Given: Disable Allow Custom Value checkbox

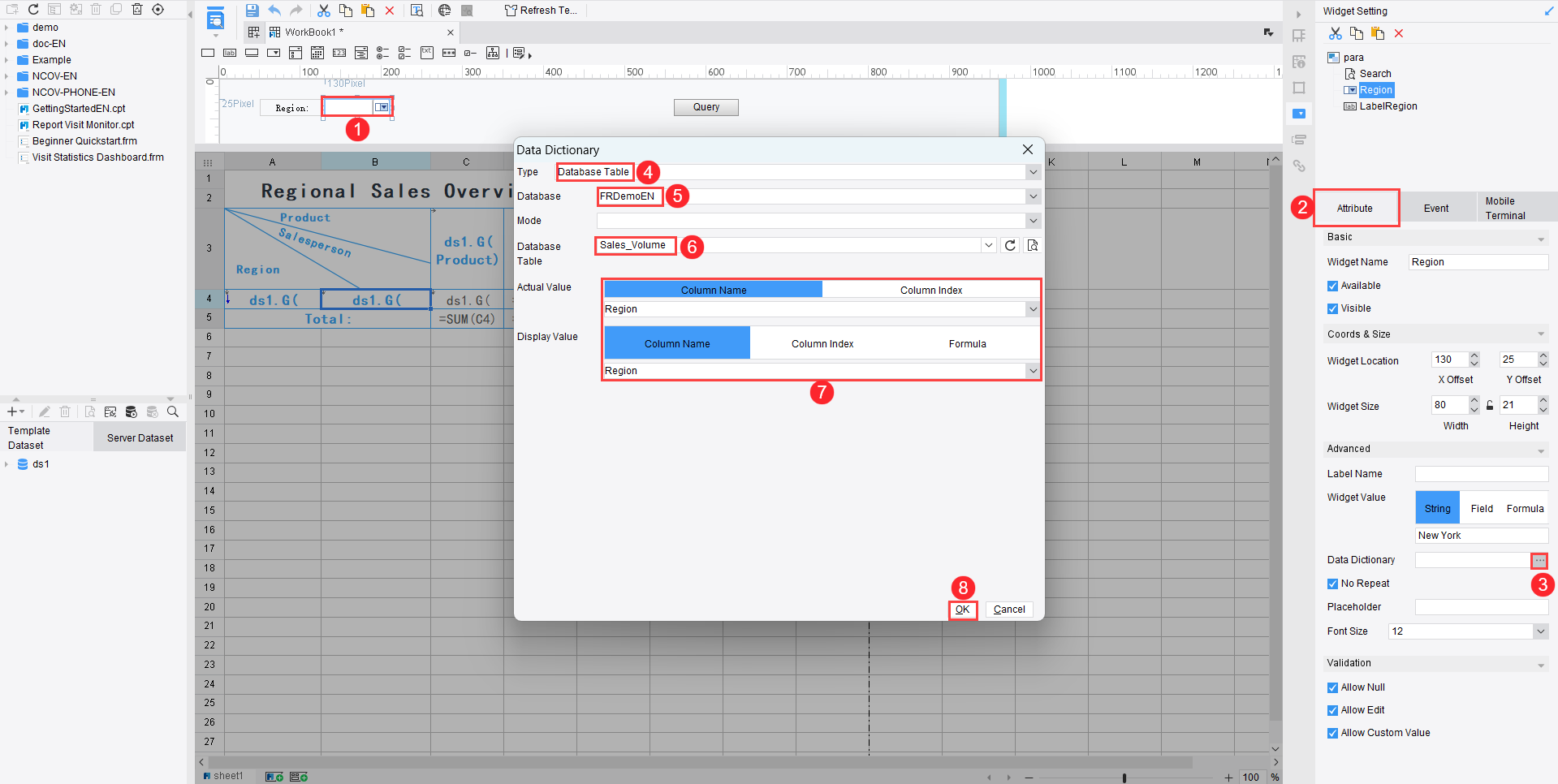Looking at the screenshot, I should pos(1332,733).
